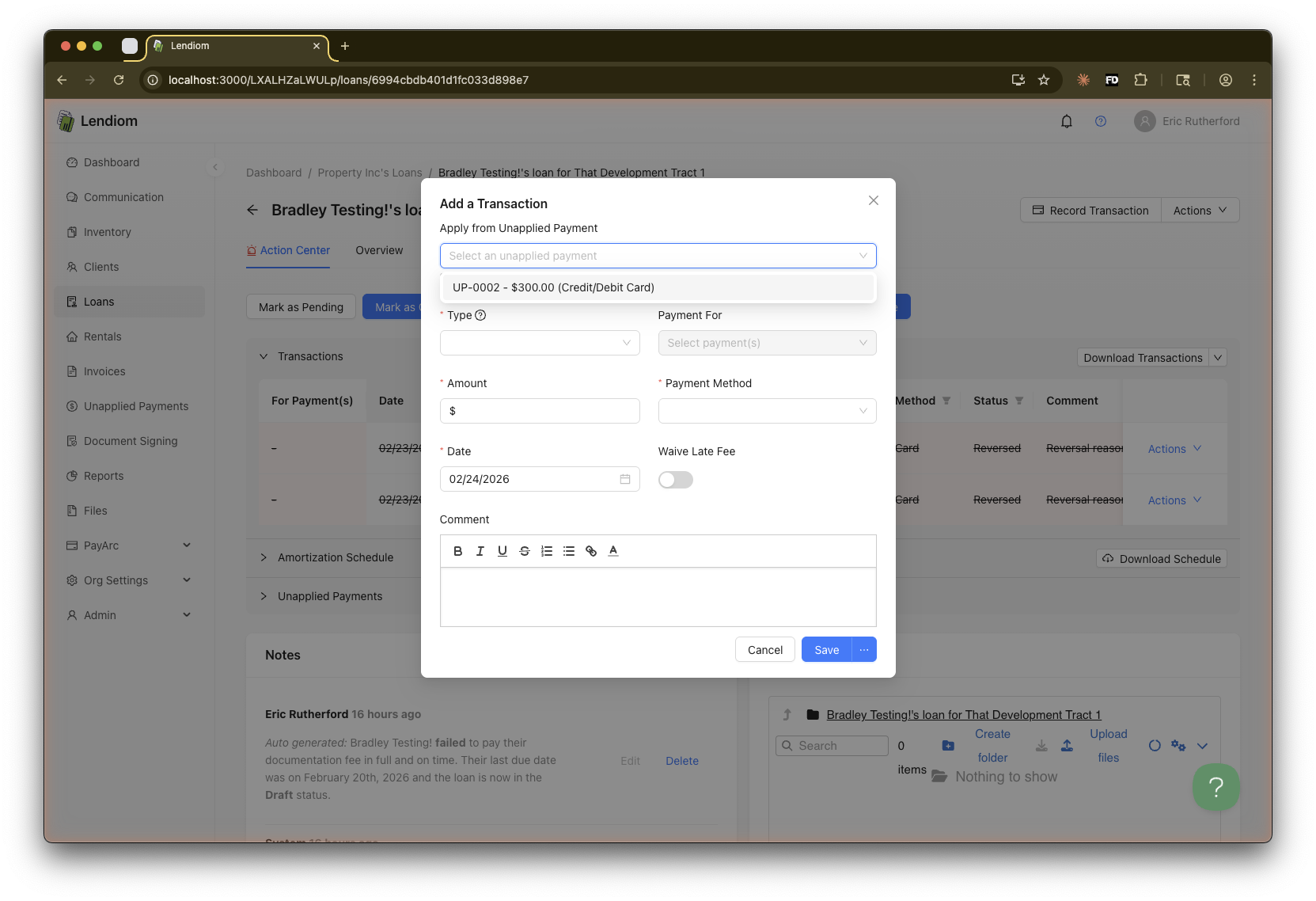Open the date picker calendar icon

coord(625,479)
